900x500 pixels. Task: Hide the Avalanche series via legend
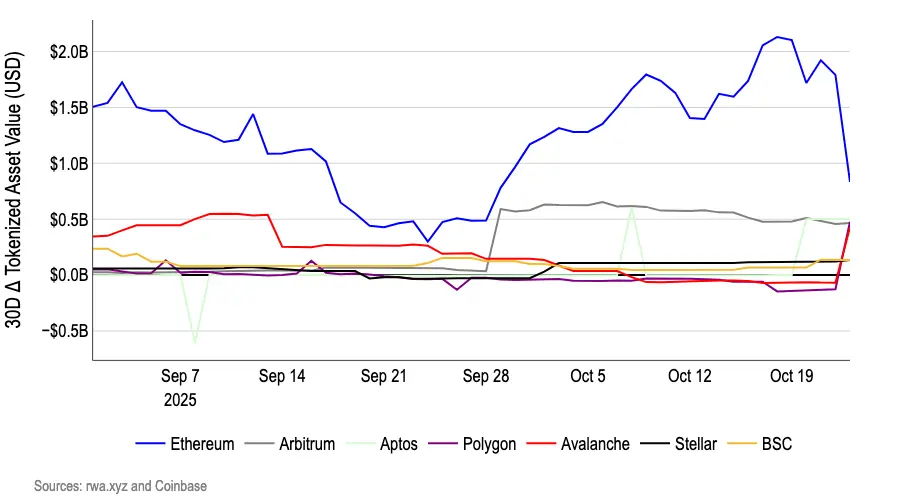click(578, 444)
